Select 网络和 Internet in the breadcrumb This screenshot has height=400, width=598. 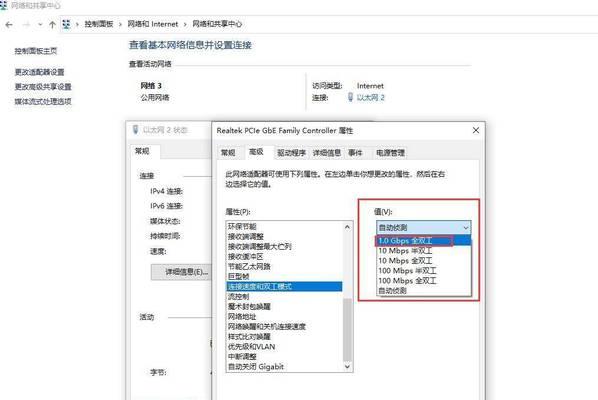coord(153,24)
